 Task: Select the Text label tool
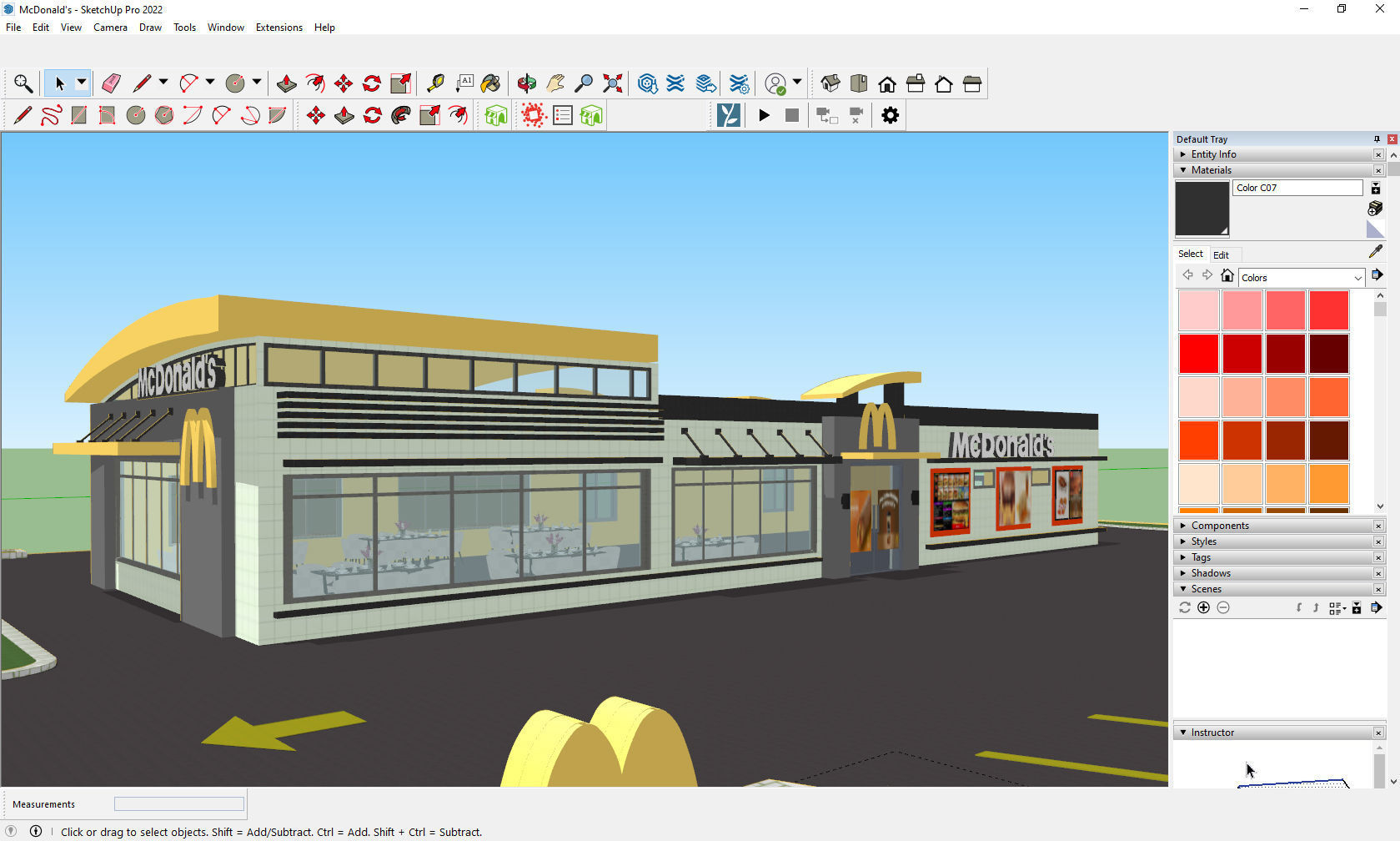(x=464, y=83)
